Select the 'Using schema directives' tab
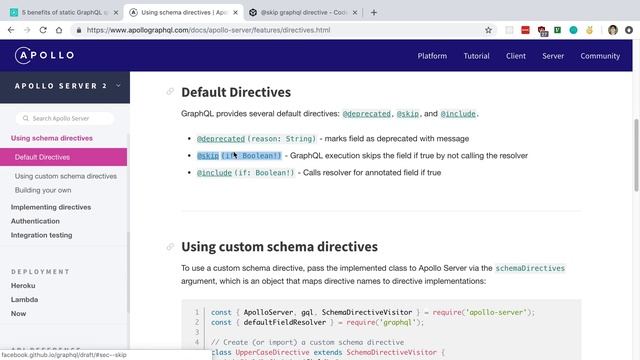 coord(183,13)
